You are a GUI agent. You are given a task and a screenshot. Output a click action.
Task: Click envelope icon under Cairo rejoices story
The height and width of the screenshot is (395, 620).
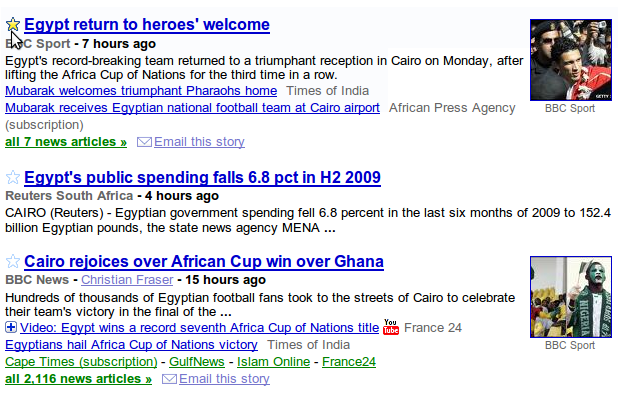pyautogui.click(x=169, y=379)
